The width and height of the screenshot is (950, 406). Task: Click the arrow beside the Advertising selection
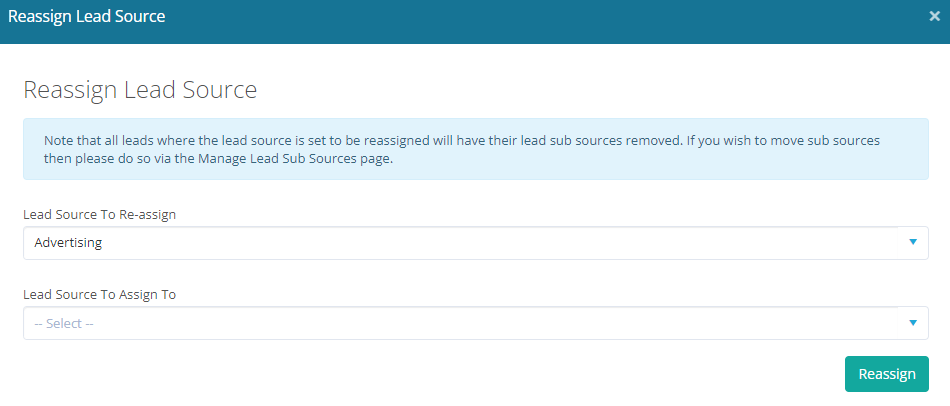tap(912, 242)
